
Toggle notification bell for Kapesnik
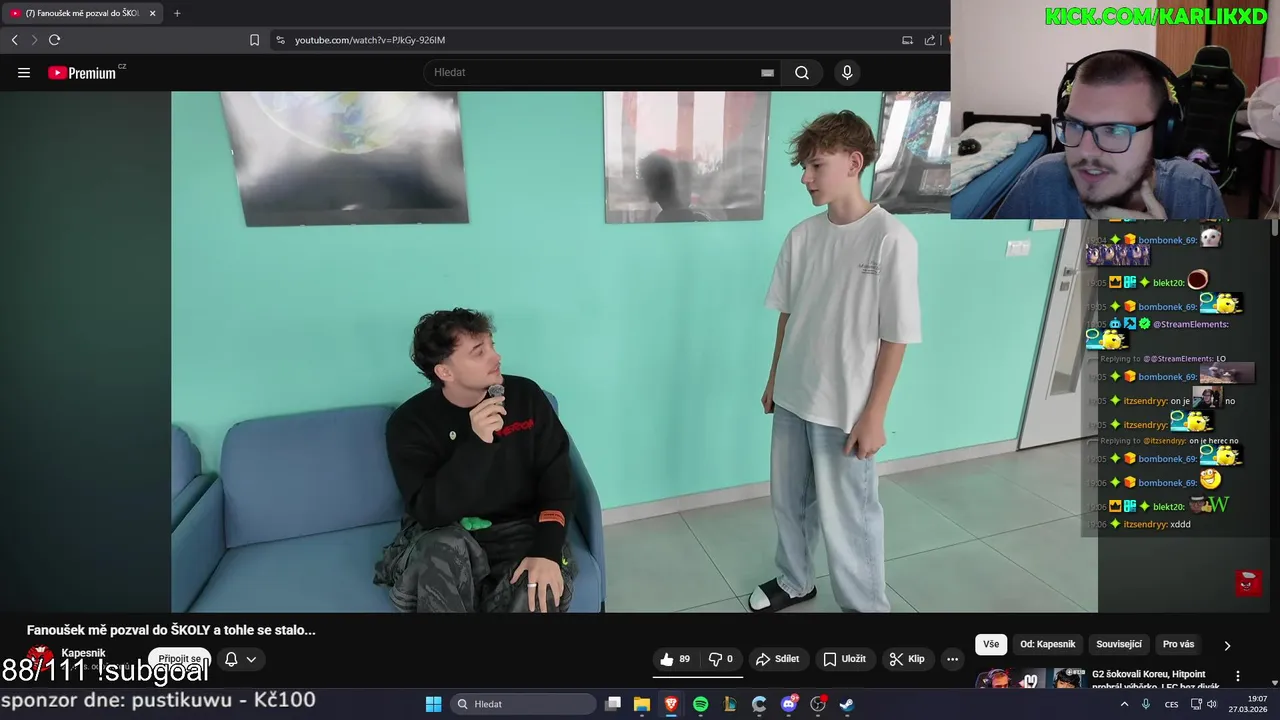(x=231, y=659)
